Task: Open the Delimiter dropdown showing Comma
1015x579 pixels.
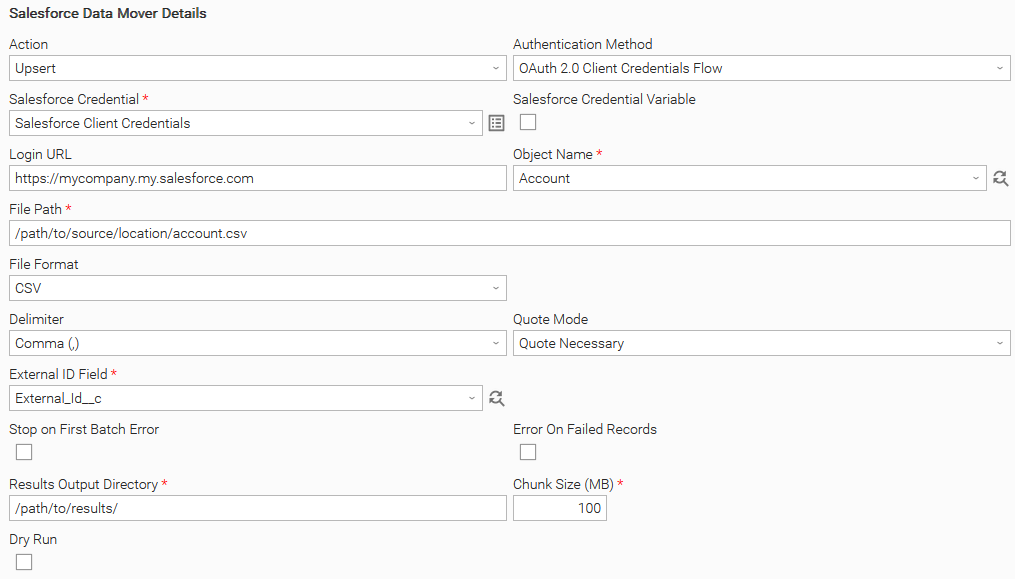Action: (x=258, y=343)
